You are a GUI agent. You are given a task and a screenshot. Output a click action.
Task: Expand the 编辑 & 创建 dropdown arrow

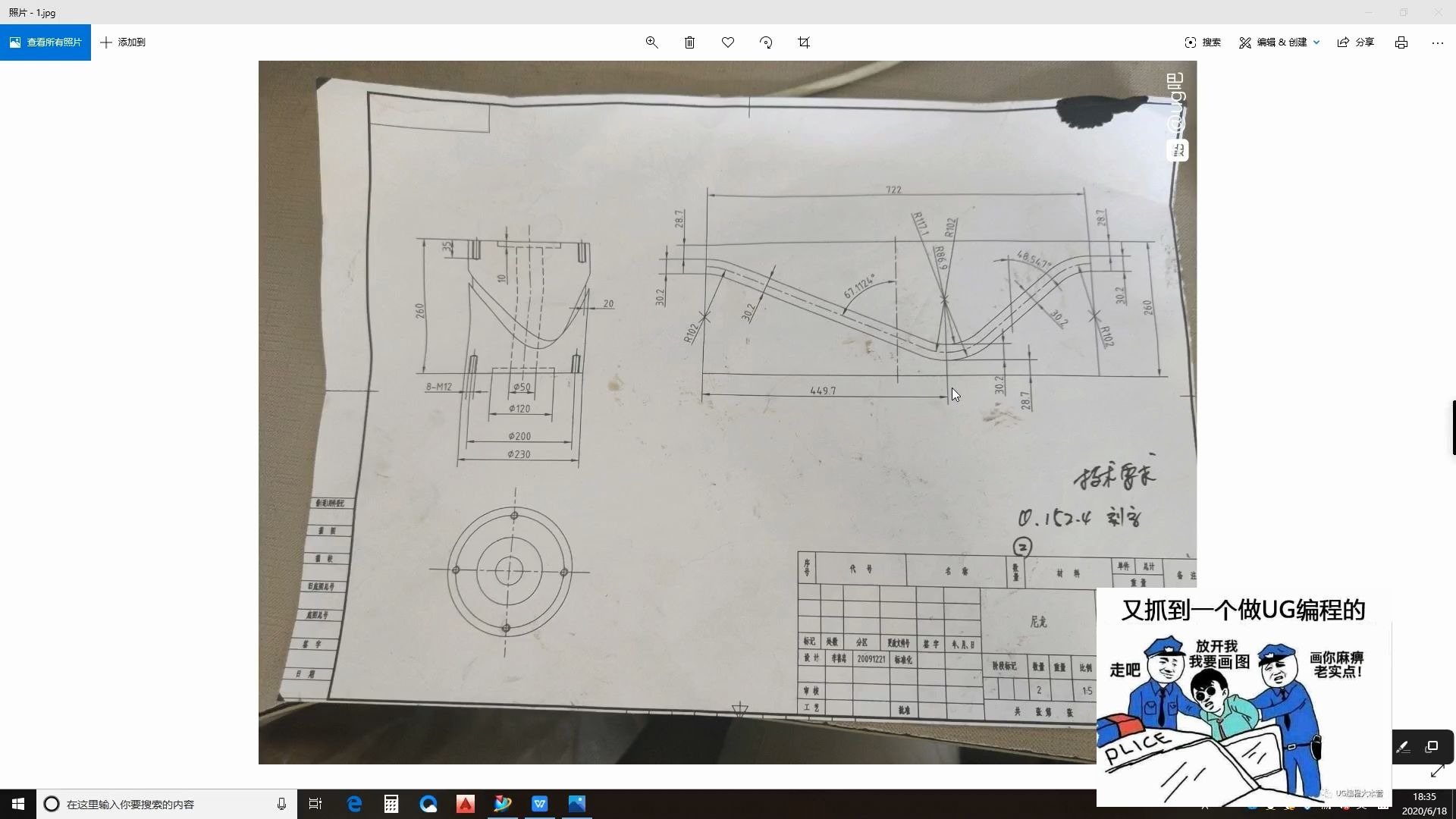pos(1316,42)
